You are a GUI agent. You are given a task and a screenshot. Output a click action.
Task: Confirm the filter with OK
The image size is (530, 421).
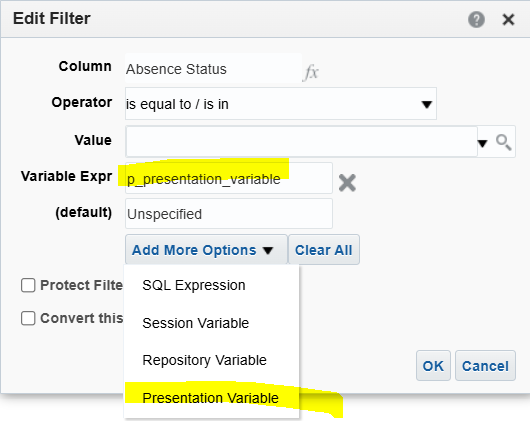point(433,366)
